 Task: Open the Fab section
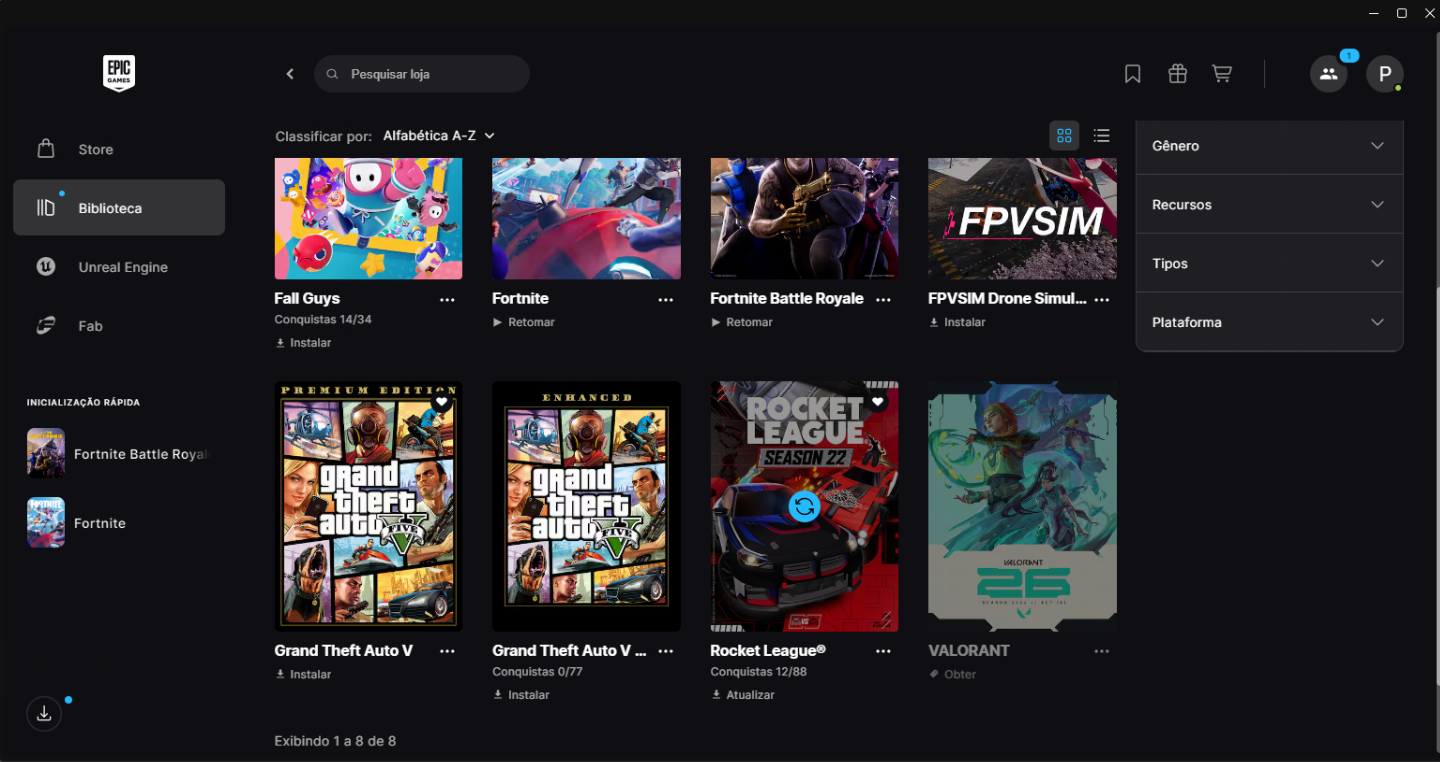119,326
